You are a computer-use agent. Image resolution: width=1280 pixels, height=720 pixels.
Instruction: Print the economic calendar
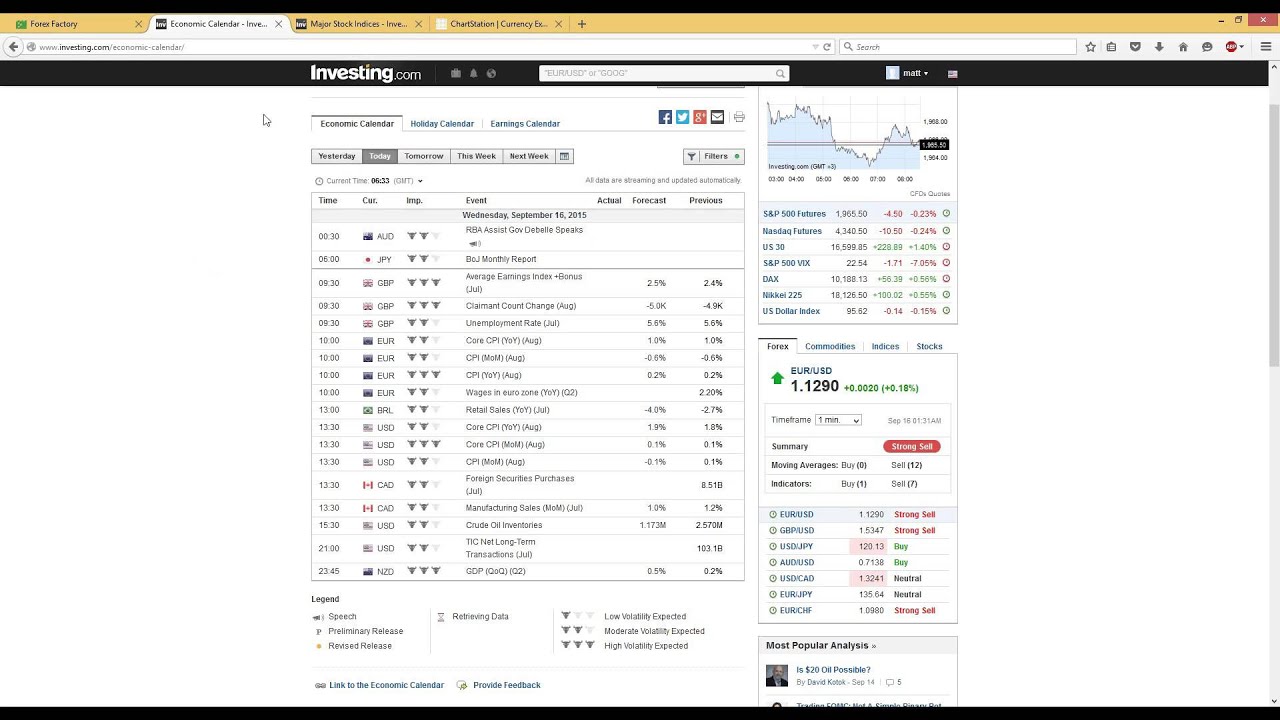click(x=739, y=117)
